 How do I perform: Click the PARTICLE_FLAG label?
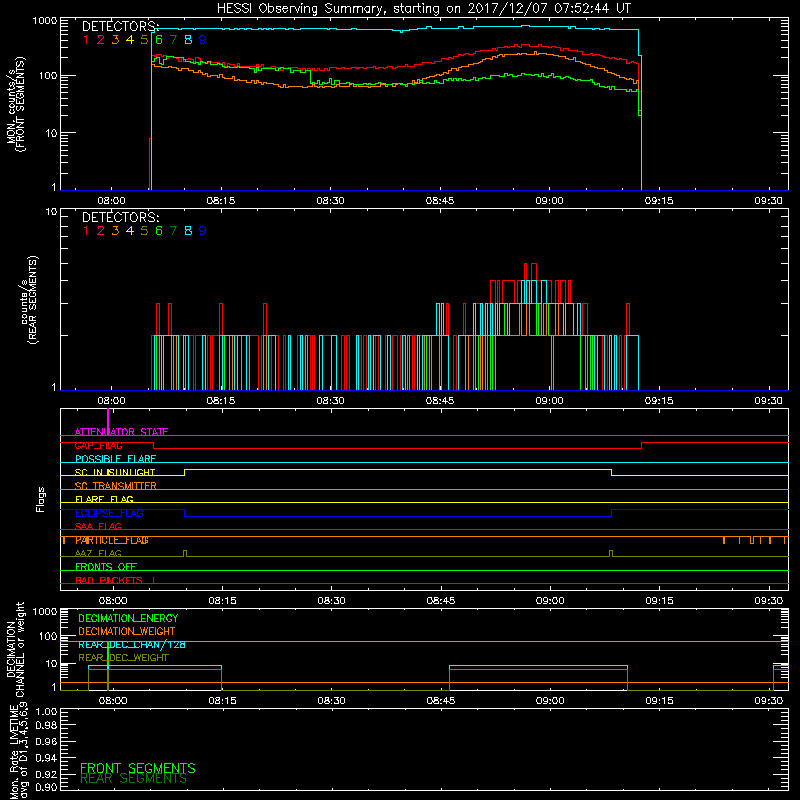click(x=112, y=540)
